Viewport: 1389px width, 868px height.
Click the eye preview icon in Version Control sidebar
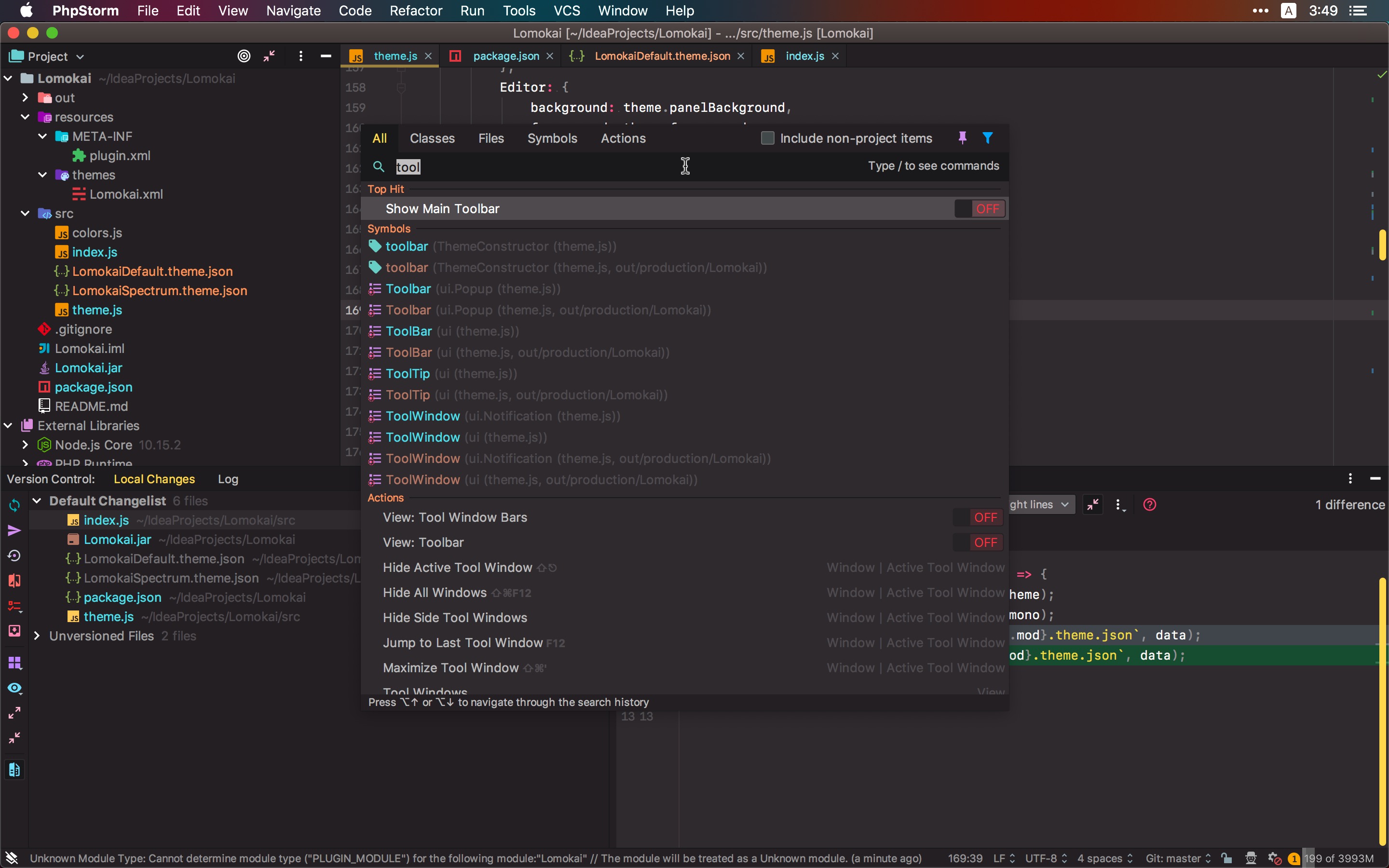[14, 688]
